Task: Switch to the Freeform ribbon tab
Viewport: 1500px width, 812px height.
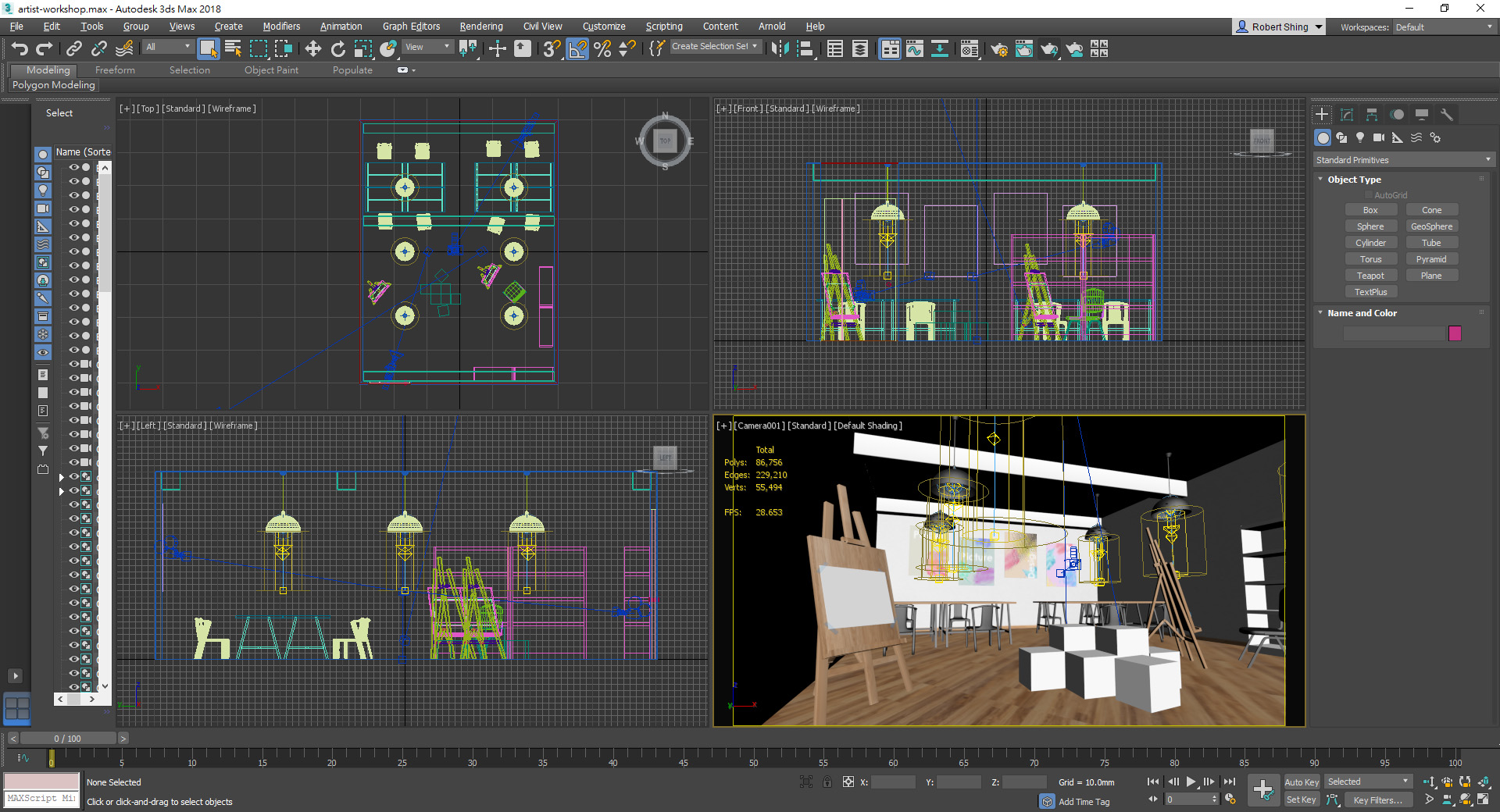Action: click(x=115, y=70)
